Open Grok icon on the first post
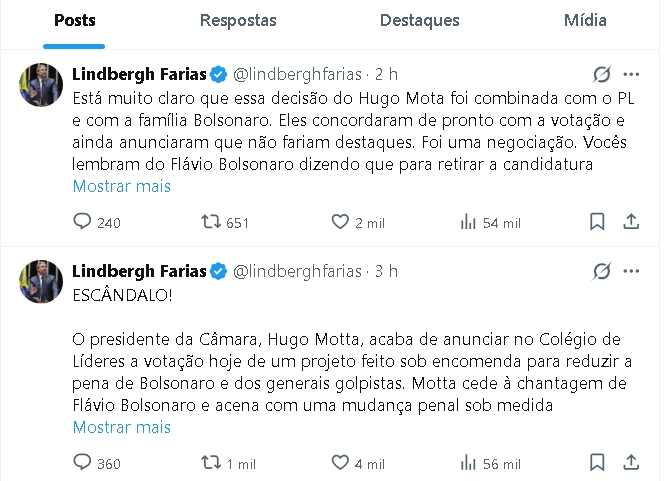 point(602,74)
